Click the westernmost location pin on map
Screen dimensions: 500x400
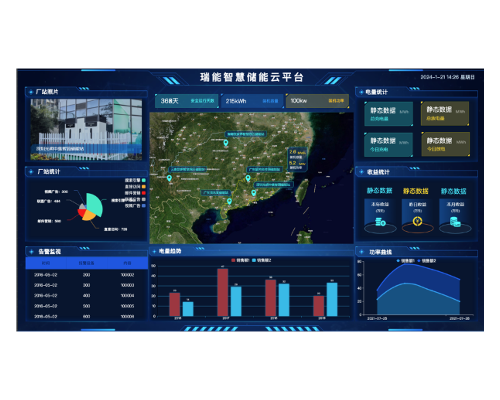(x=169, y=178)
